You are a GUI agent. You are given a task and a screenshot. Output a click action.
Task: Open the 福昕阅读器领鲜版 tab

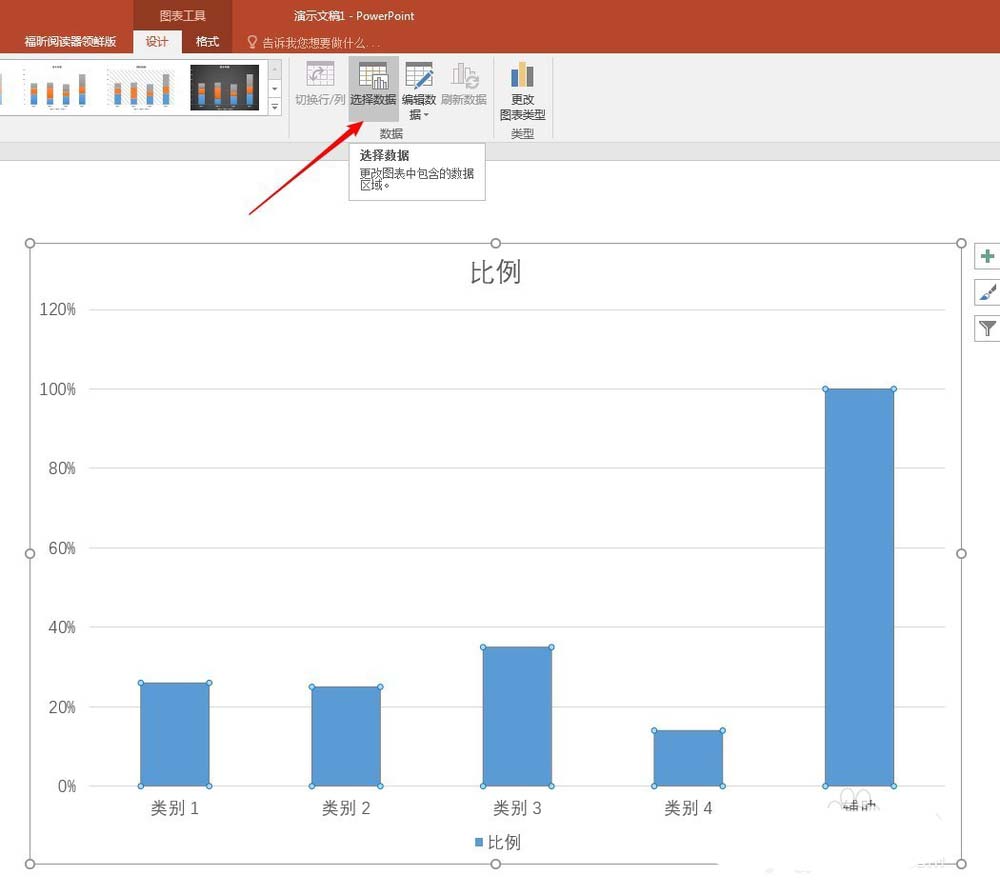click(70, 42)
